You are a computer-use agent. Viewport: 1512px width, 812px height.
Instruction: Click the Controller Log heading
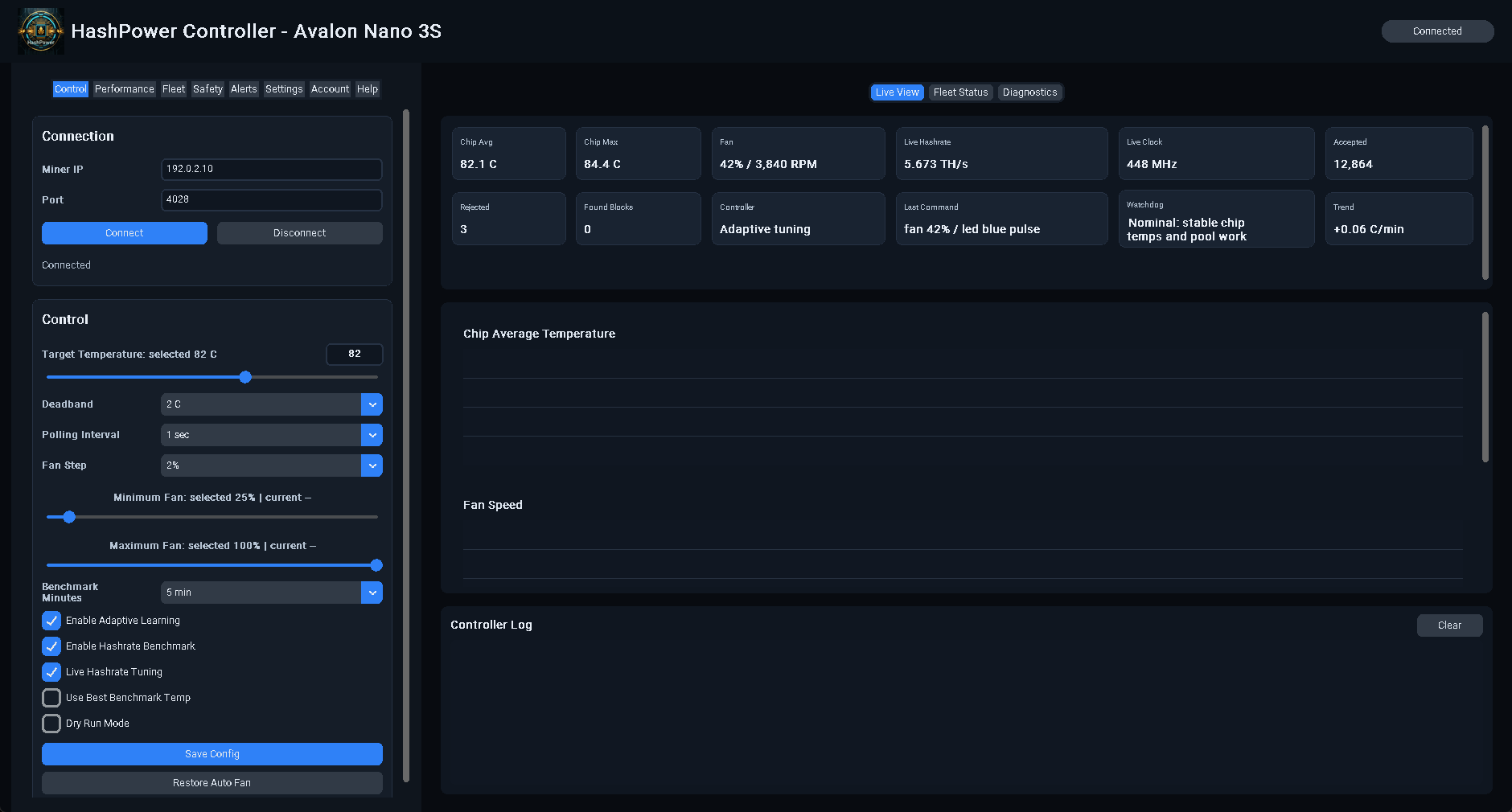tap(491, 625)
